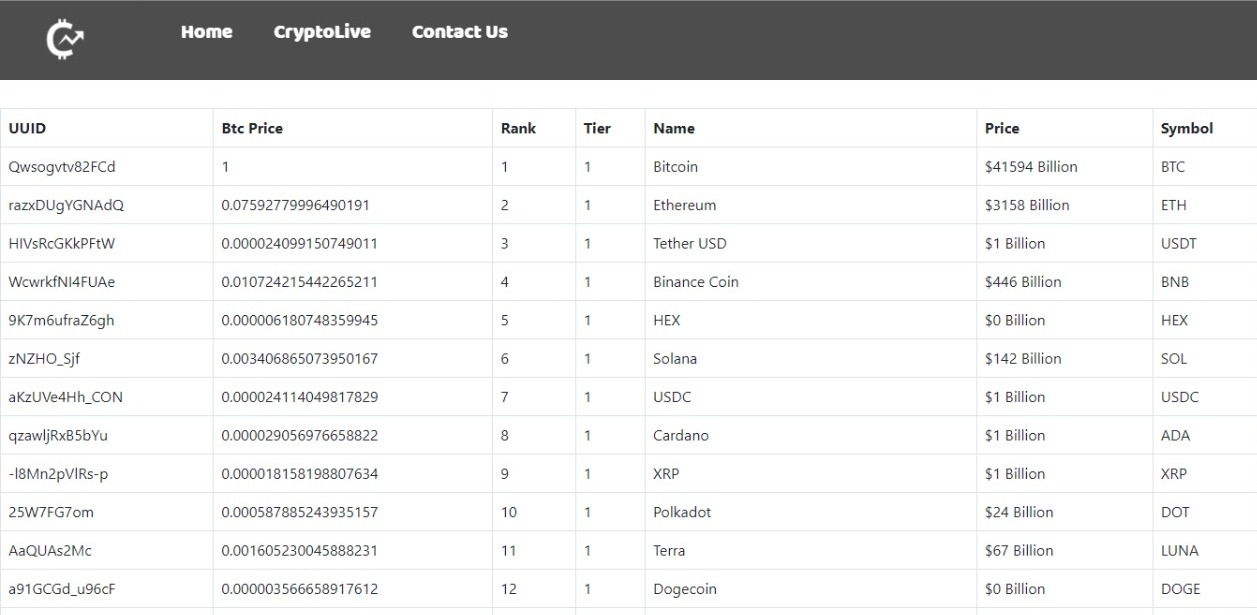This screenshot has height=615, width=1257.
Task: Click UUID 9K7m6ufraZ6gh
Action: click(62, 320)
